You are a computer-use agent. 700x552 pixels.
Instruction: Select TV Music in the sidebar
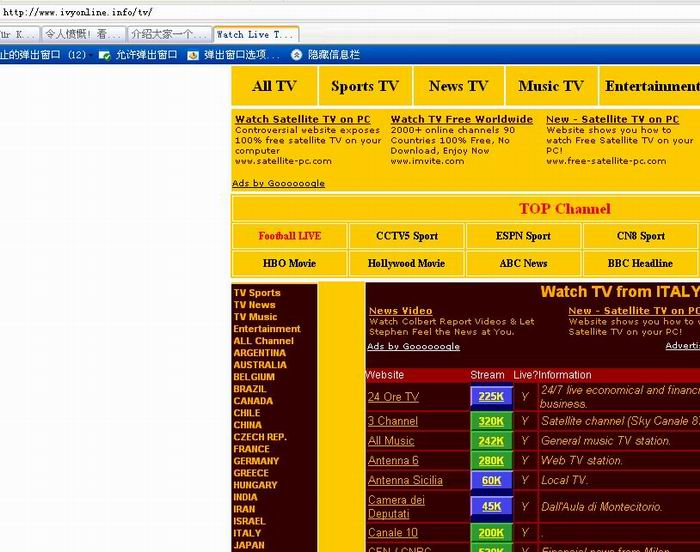(255, 317)
